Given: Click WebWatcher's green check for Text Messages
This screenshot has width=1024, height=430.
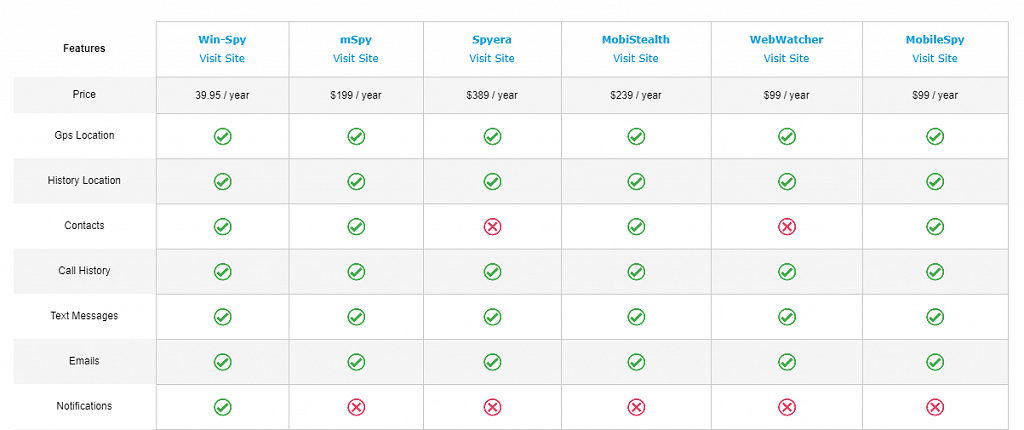Looking at the screenshot, I should tap(787, 317).
